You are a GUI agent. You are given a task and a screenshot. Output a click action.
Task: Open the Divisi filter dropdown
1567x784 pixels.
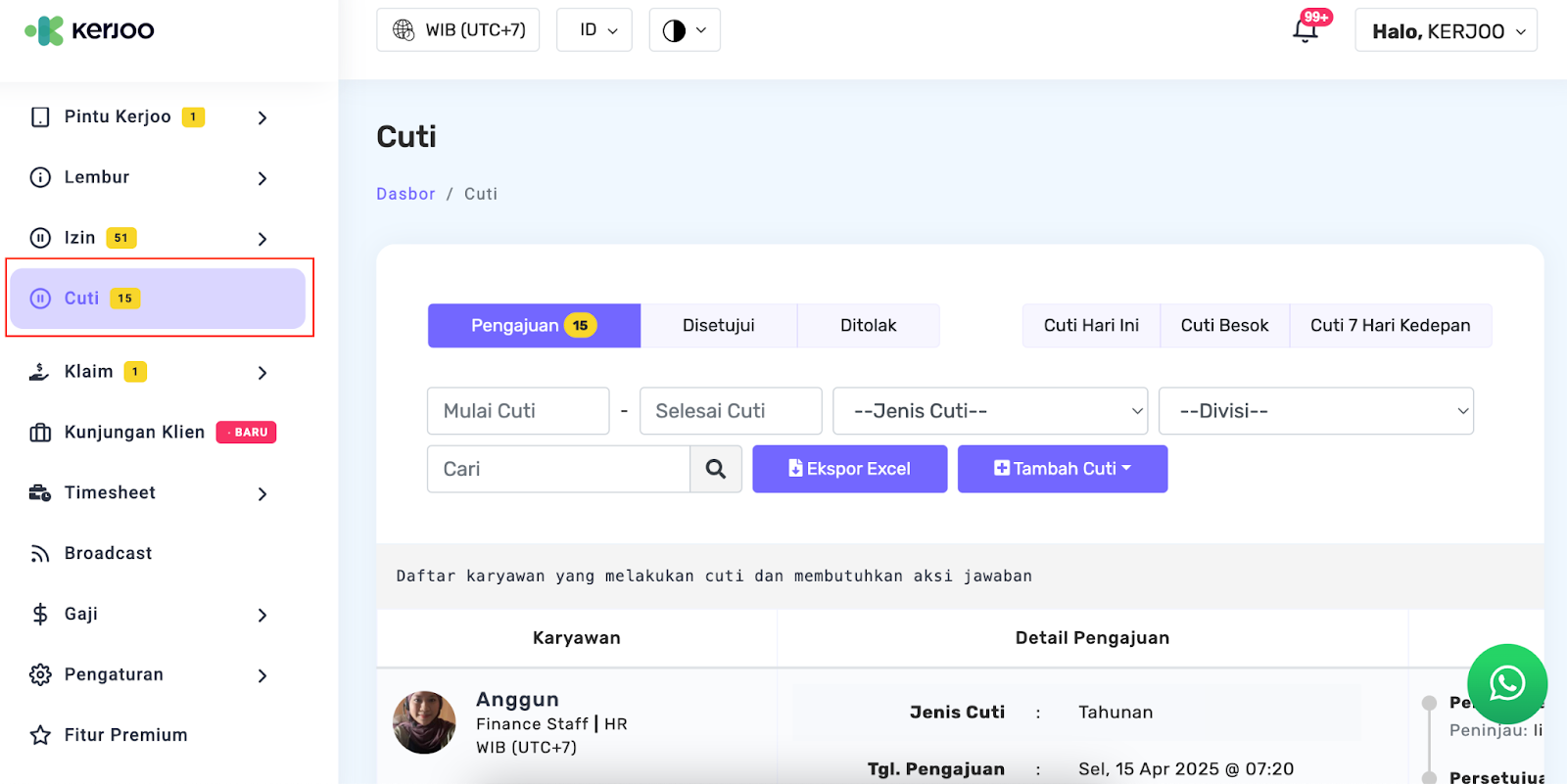pos(1315,411)
